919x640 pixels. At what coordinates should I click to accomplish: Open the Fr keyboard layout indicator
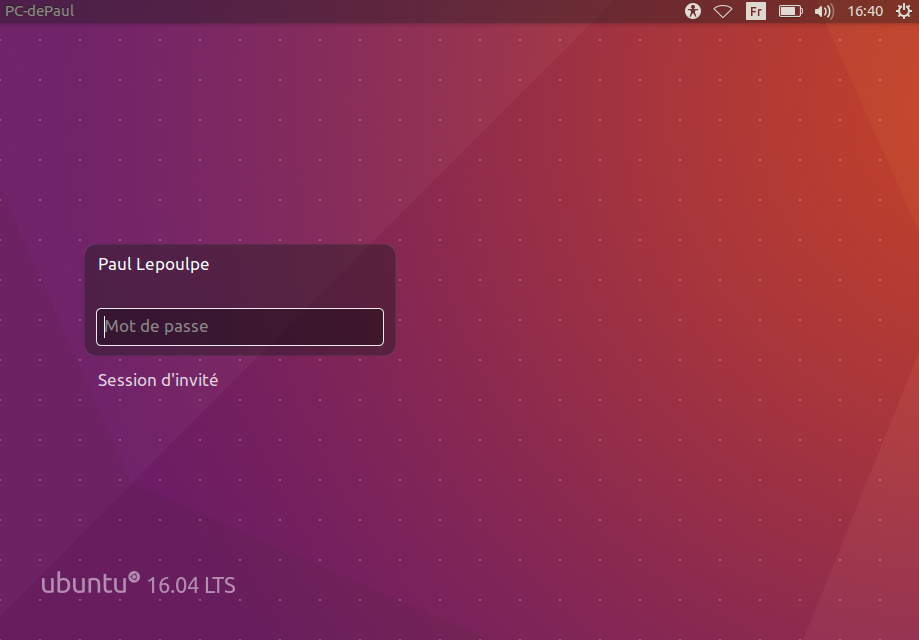pos(755,11)
